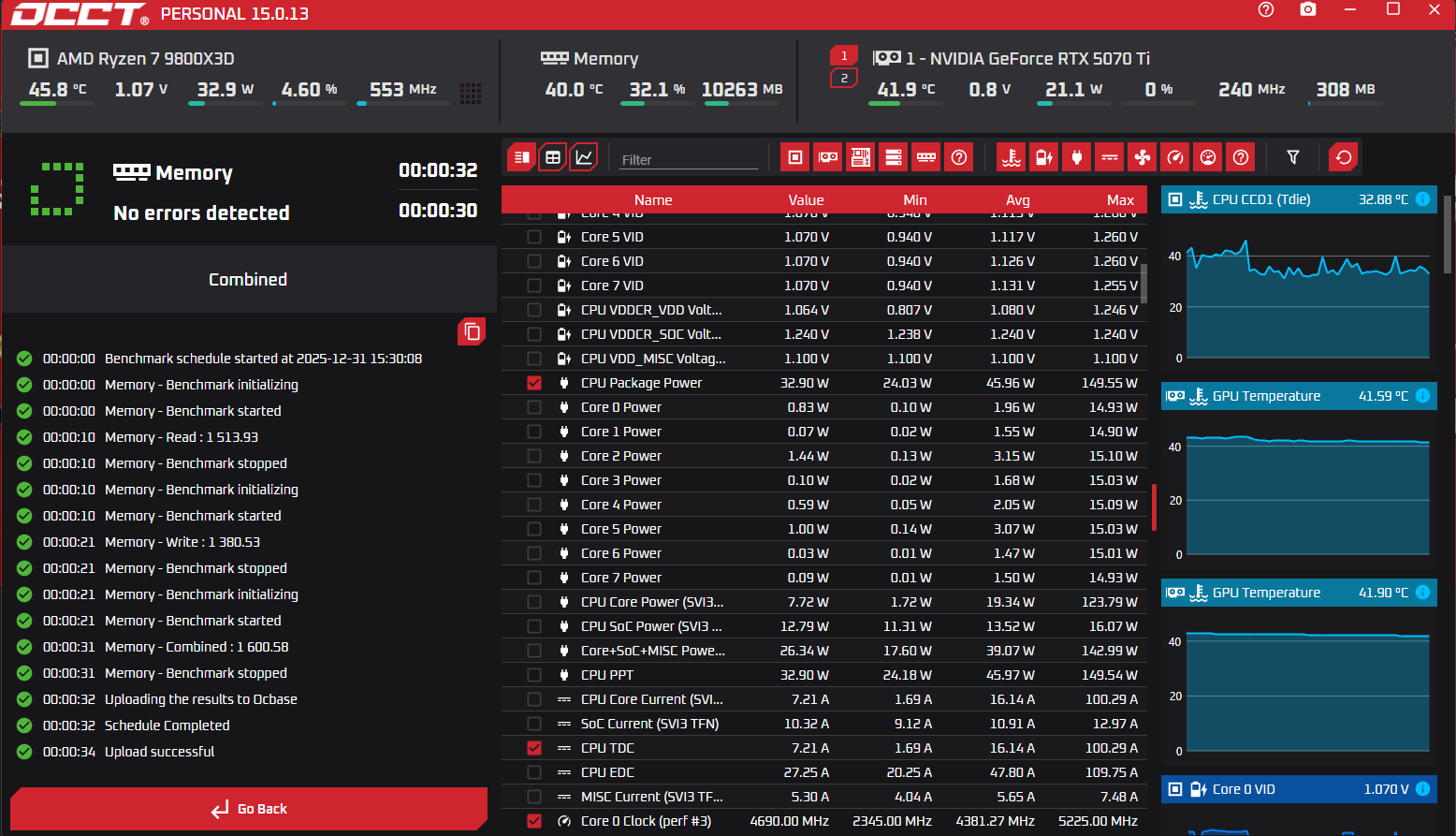Uncheck the CPU TDC checkbox
This screenshot has width=1456, height=836.
coord(534,748)
